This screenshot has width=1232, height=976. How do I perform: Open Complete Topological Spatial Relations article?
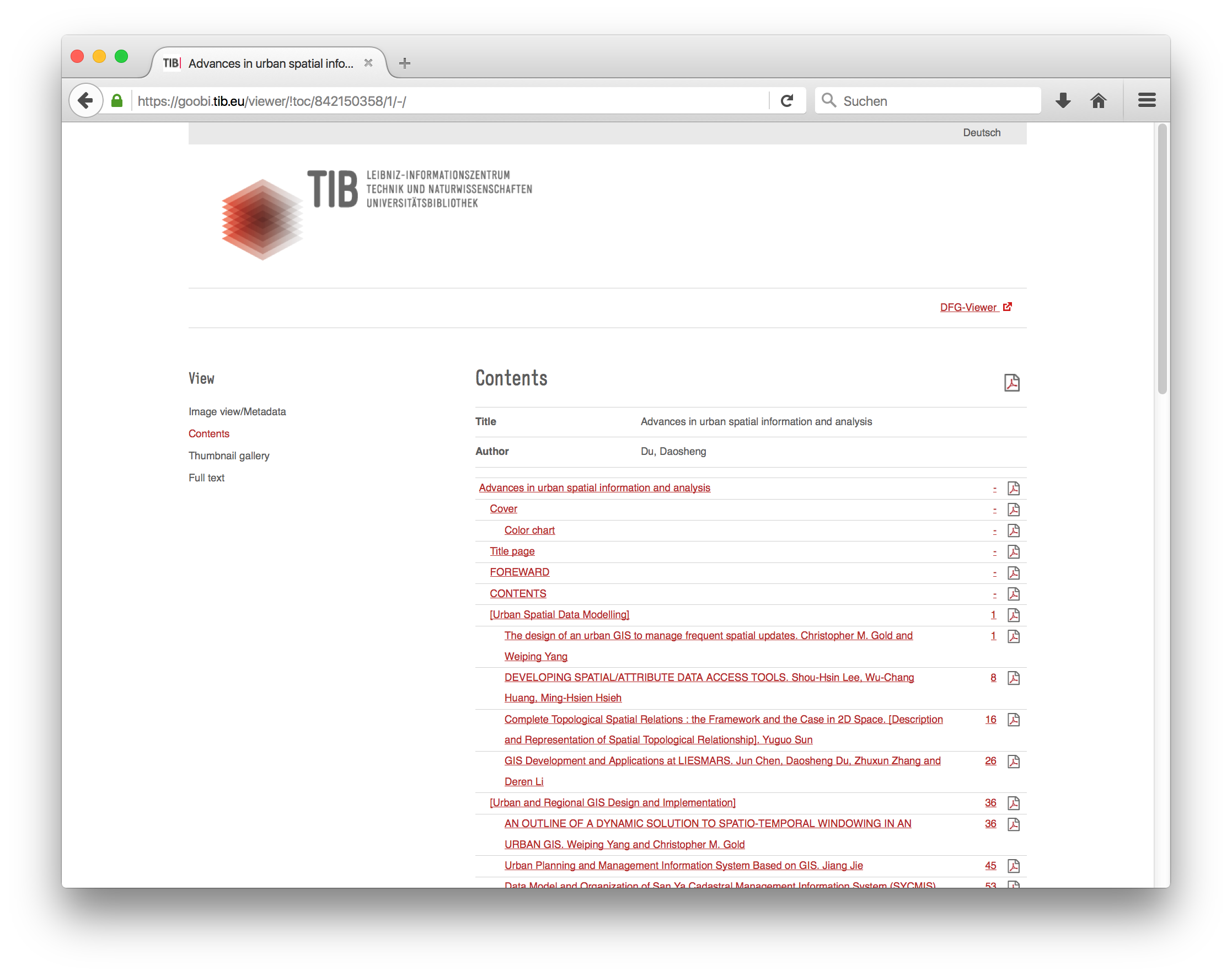tap(724, 729)
